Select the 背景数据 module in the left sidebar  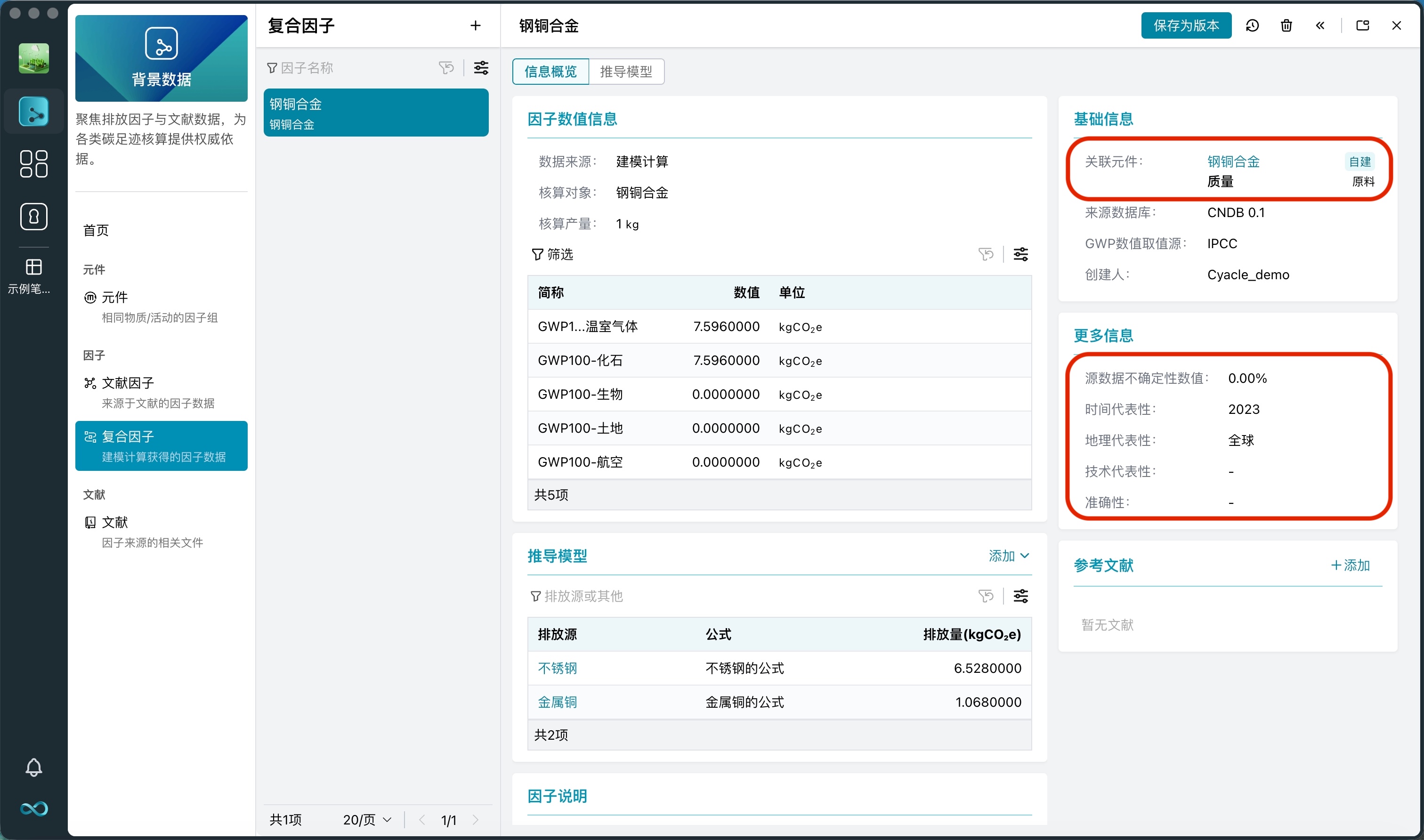coord(33,112)
